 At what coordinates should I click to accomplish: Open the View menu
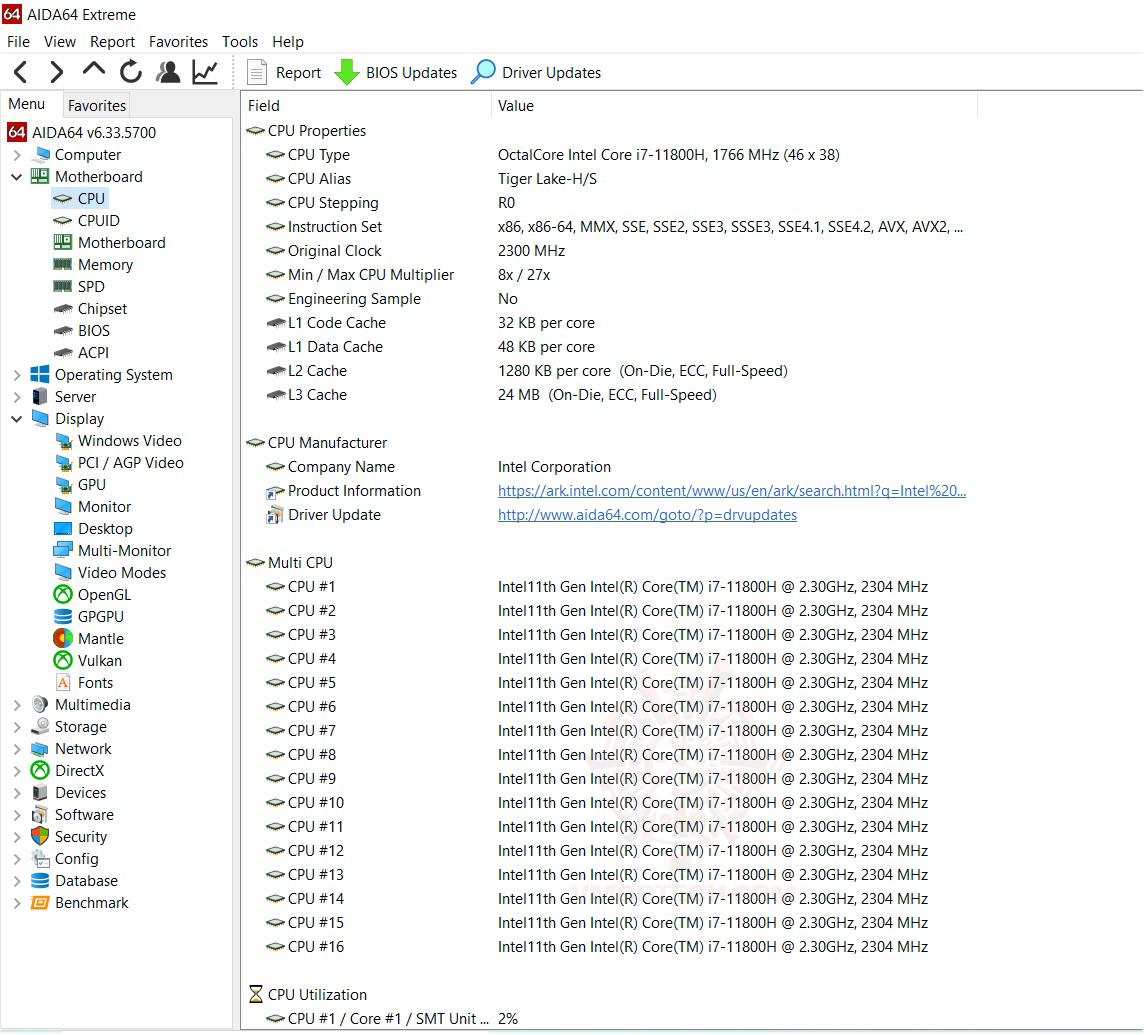pos(59,42)
